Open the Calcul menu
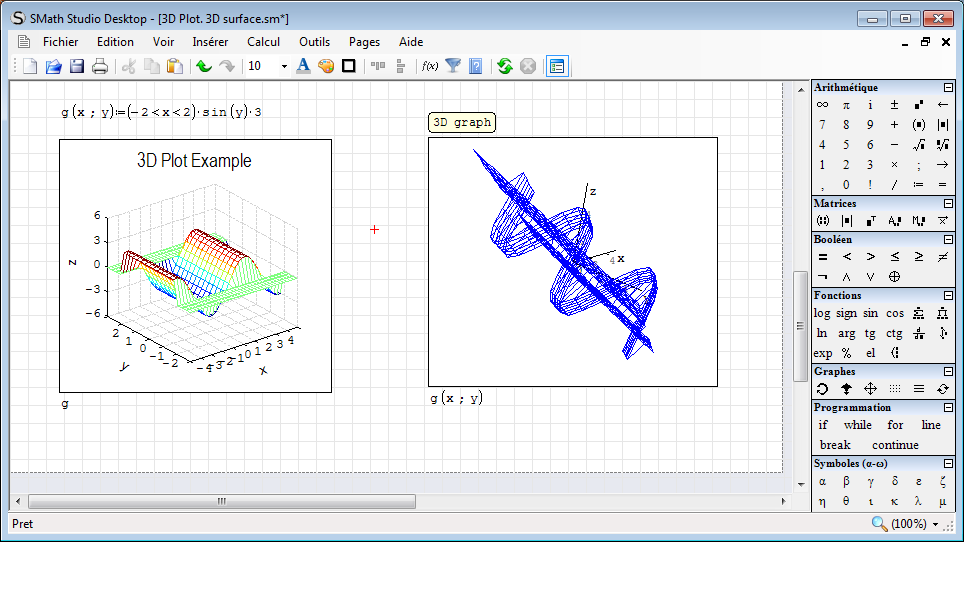The height and width of the screenshot is (600, 964). coord(264,42)
